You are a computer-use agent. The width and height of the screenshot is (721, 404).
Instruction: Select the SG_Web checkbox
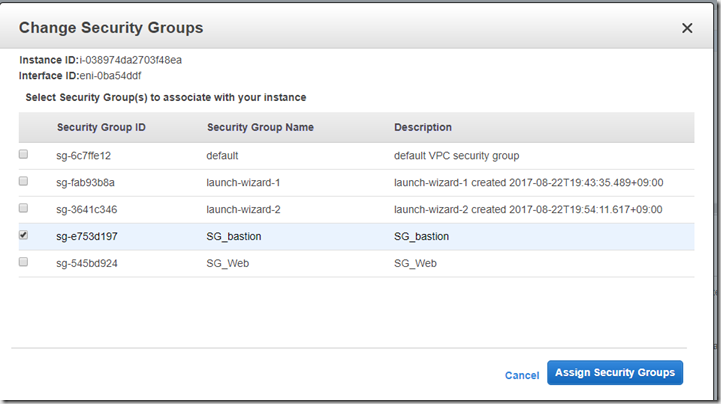tap(23, 262)
